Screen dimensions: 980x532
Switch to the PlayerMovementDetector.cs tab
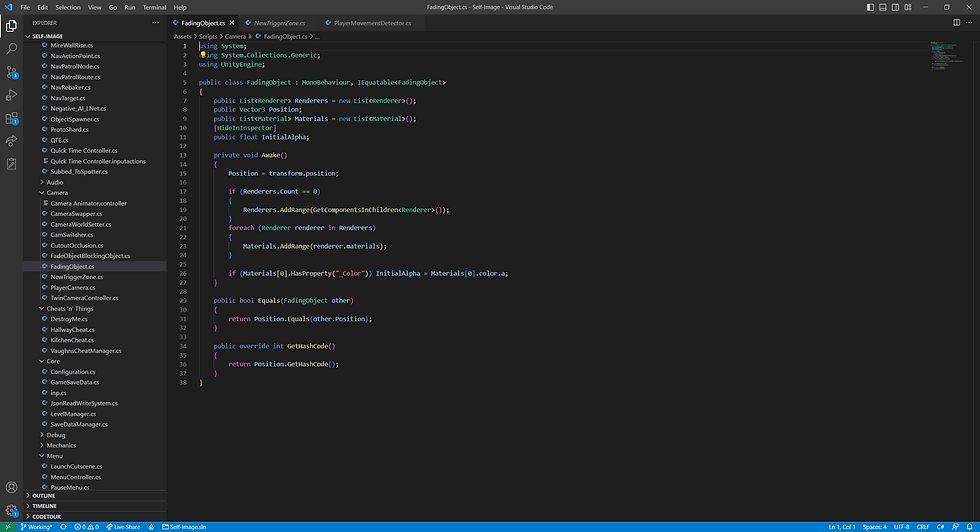pyautogui.click(x=372, y=23)
